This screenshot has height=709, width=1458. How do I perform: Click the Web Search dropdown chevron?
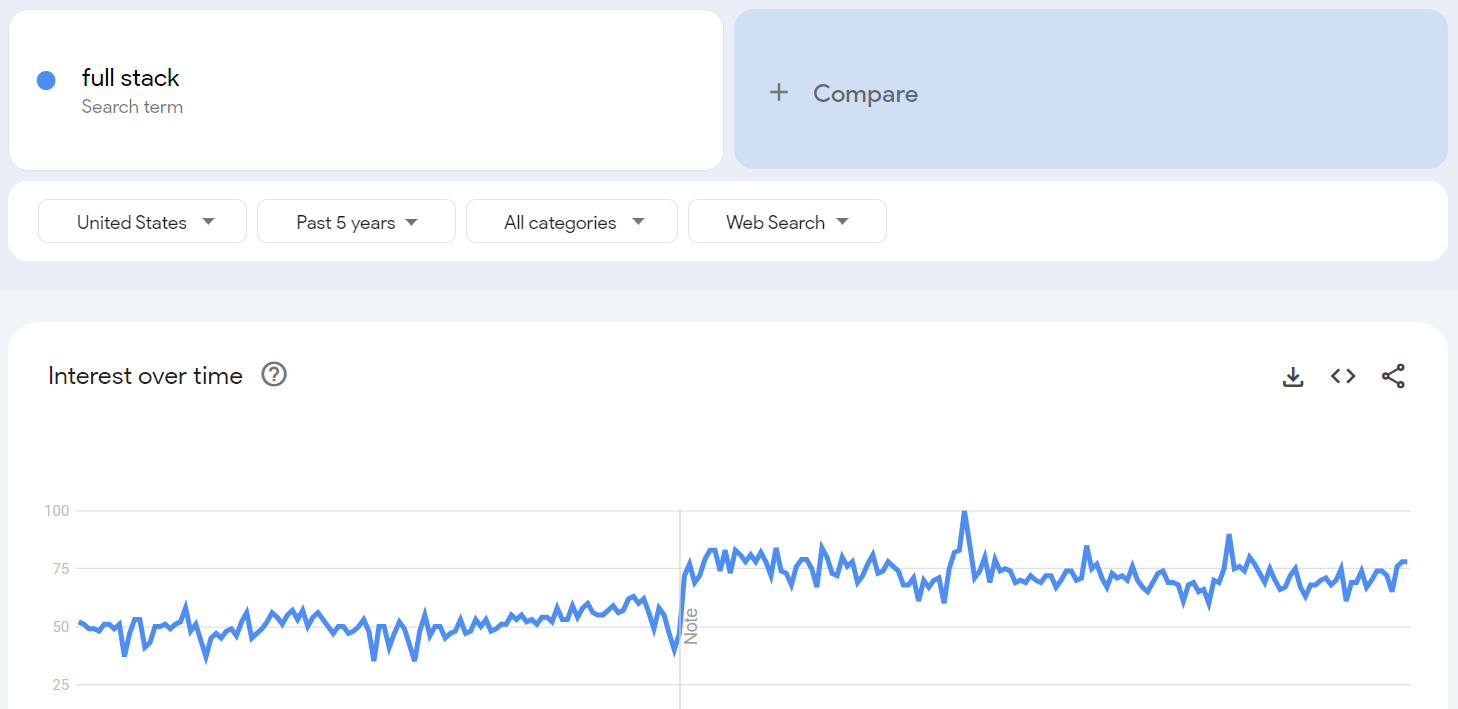pyautogui.click(x=843, y=221)
